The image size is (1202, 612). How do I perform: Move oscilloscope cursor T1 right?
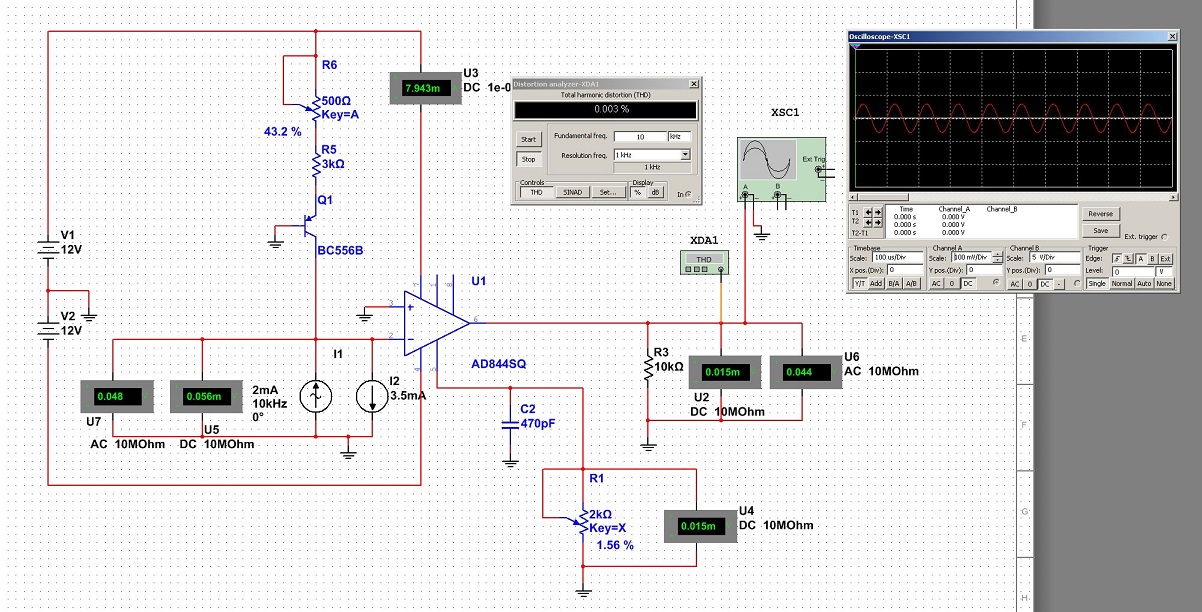[x=878, y=212]
